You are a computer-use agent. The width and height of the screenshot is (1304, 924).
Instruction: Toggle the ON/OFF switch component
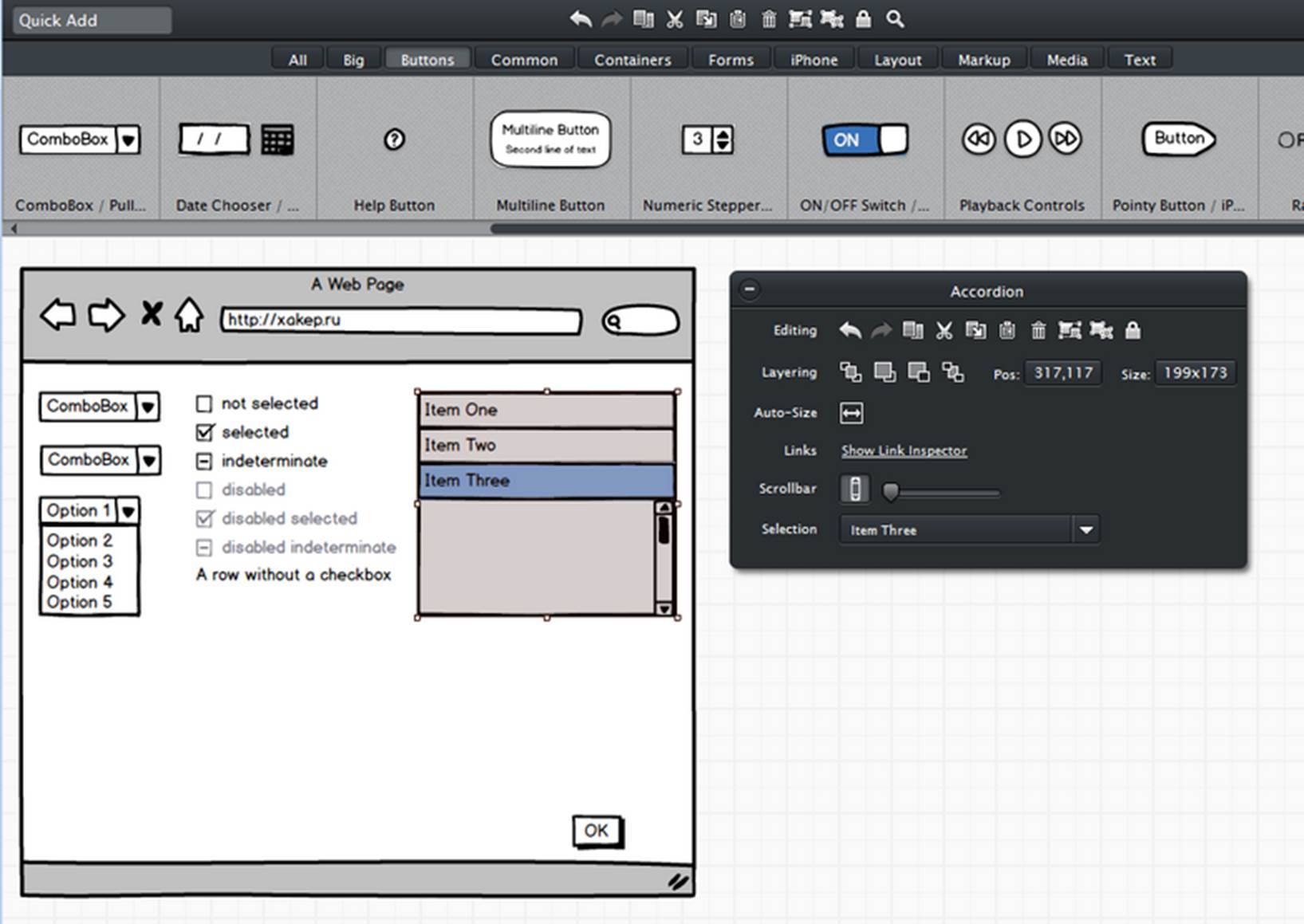coord(865,140)
